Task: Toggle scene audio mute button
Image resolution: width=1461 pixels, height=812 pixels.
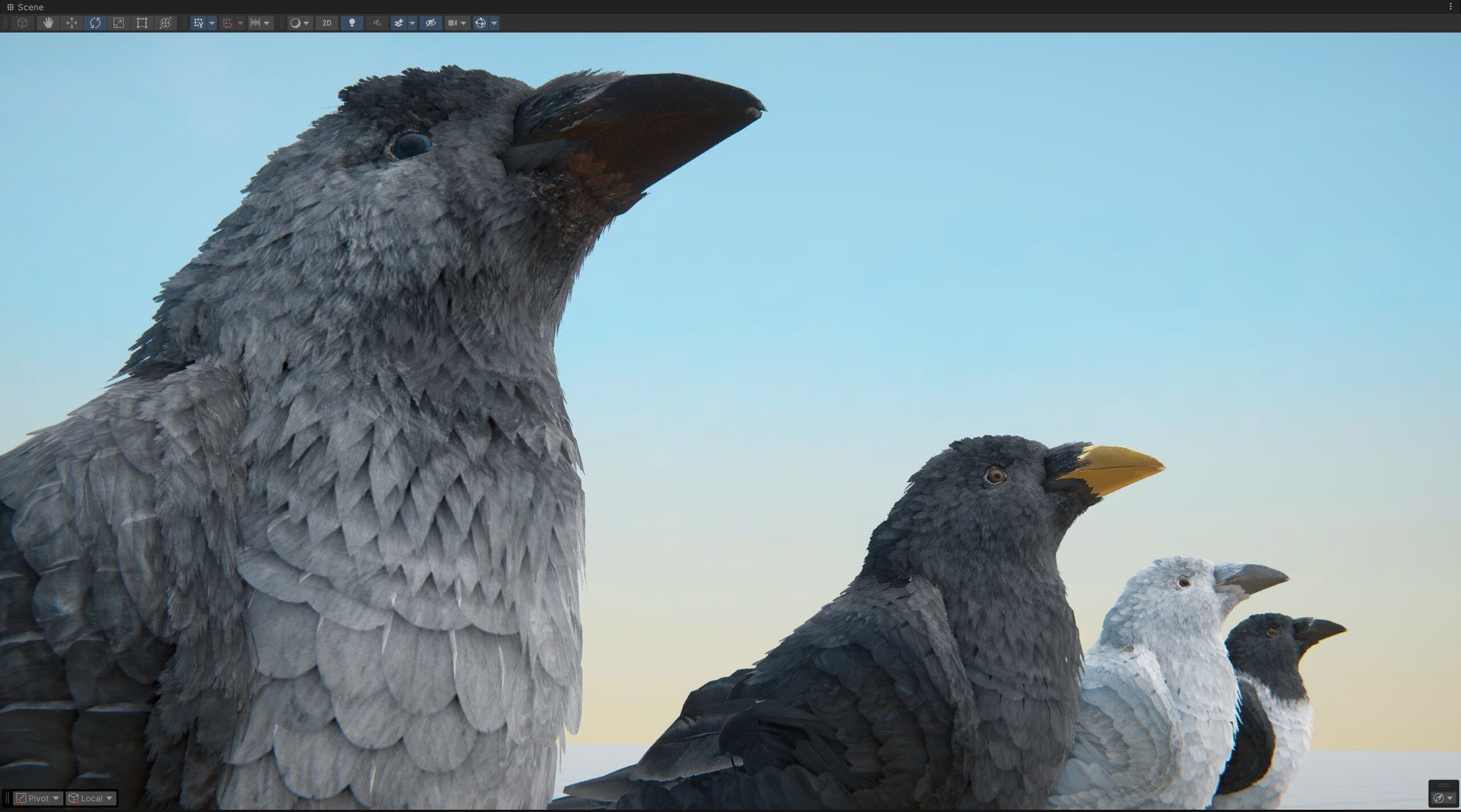Action: point(377,23)
